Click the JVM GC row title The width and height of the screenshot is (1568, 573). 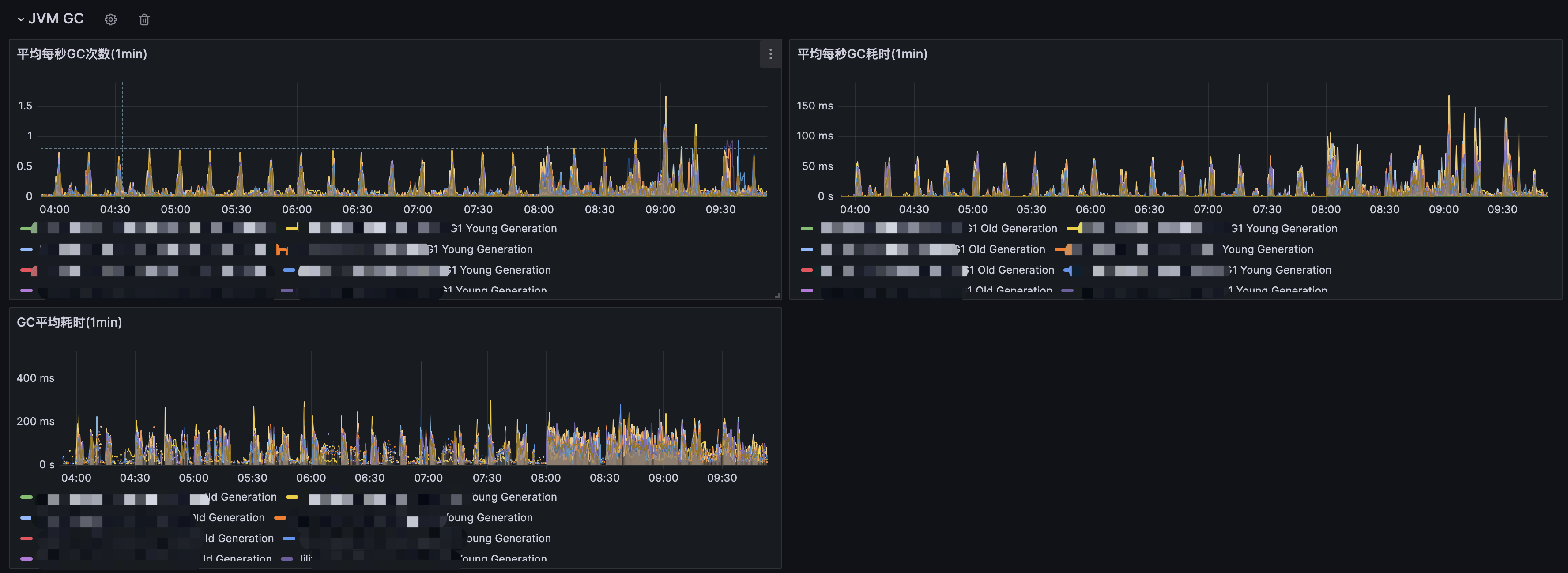(56, 19)
